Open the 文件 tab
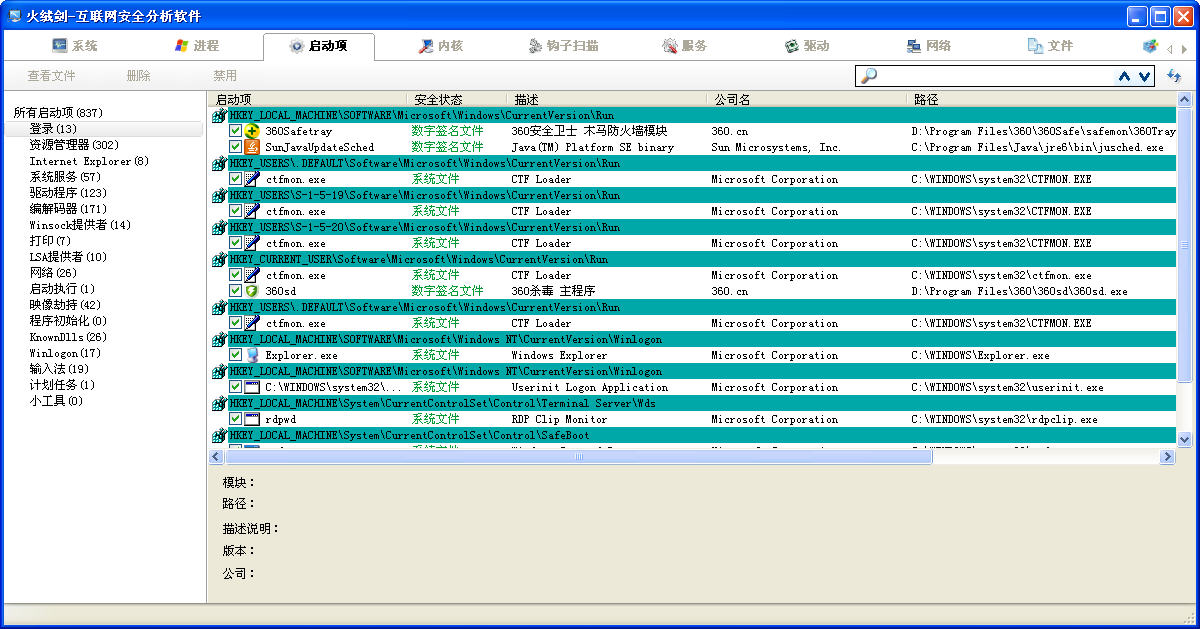 (x=1051, y=46)
